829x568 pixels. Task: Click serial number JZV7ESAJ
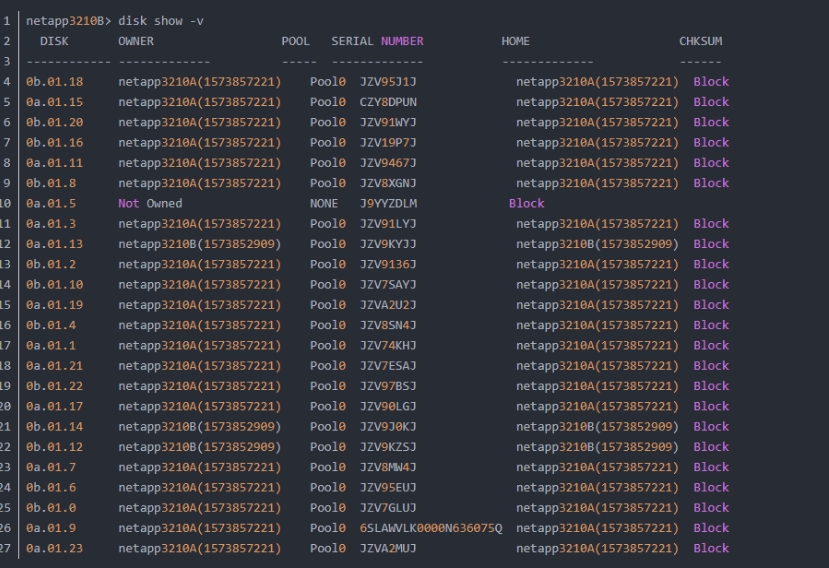pos(388,365)
